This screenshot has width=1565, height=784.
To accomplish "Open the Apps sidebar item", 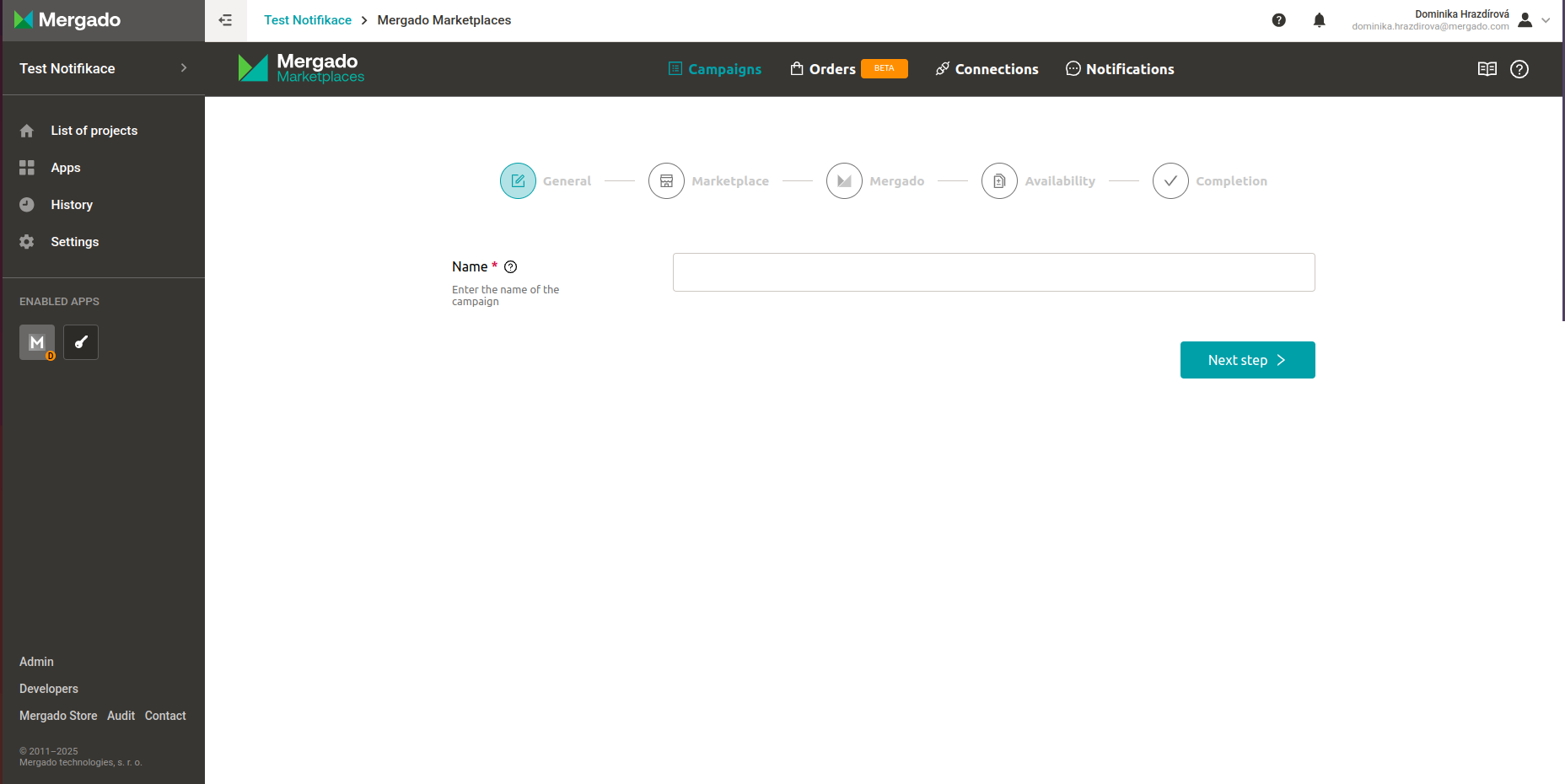I will [x=66, y=168].
